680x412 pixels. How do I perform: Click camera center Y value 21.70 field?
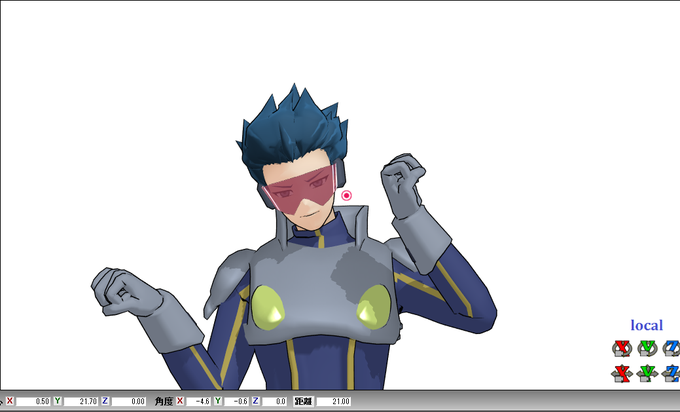click(x=81, y=402)
